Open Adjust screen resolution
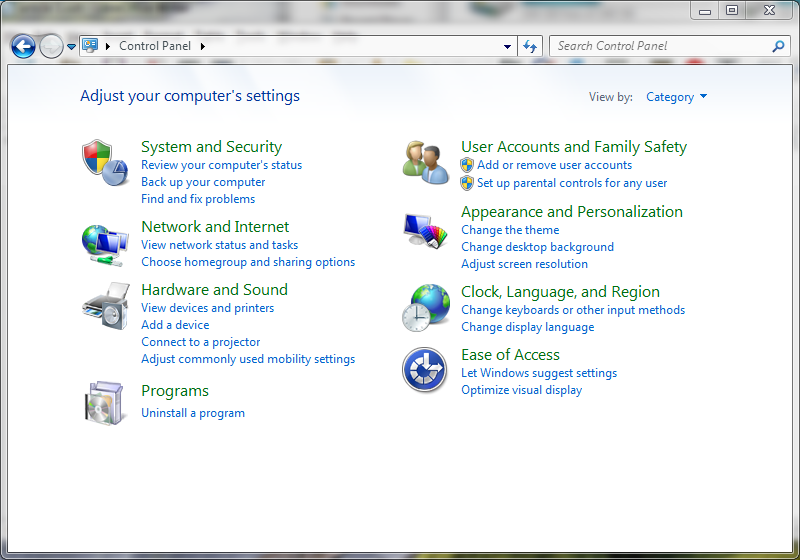This screenshot has width=800, height=560. [x=524, y=264]
